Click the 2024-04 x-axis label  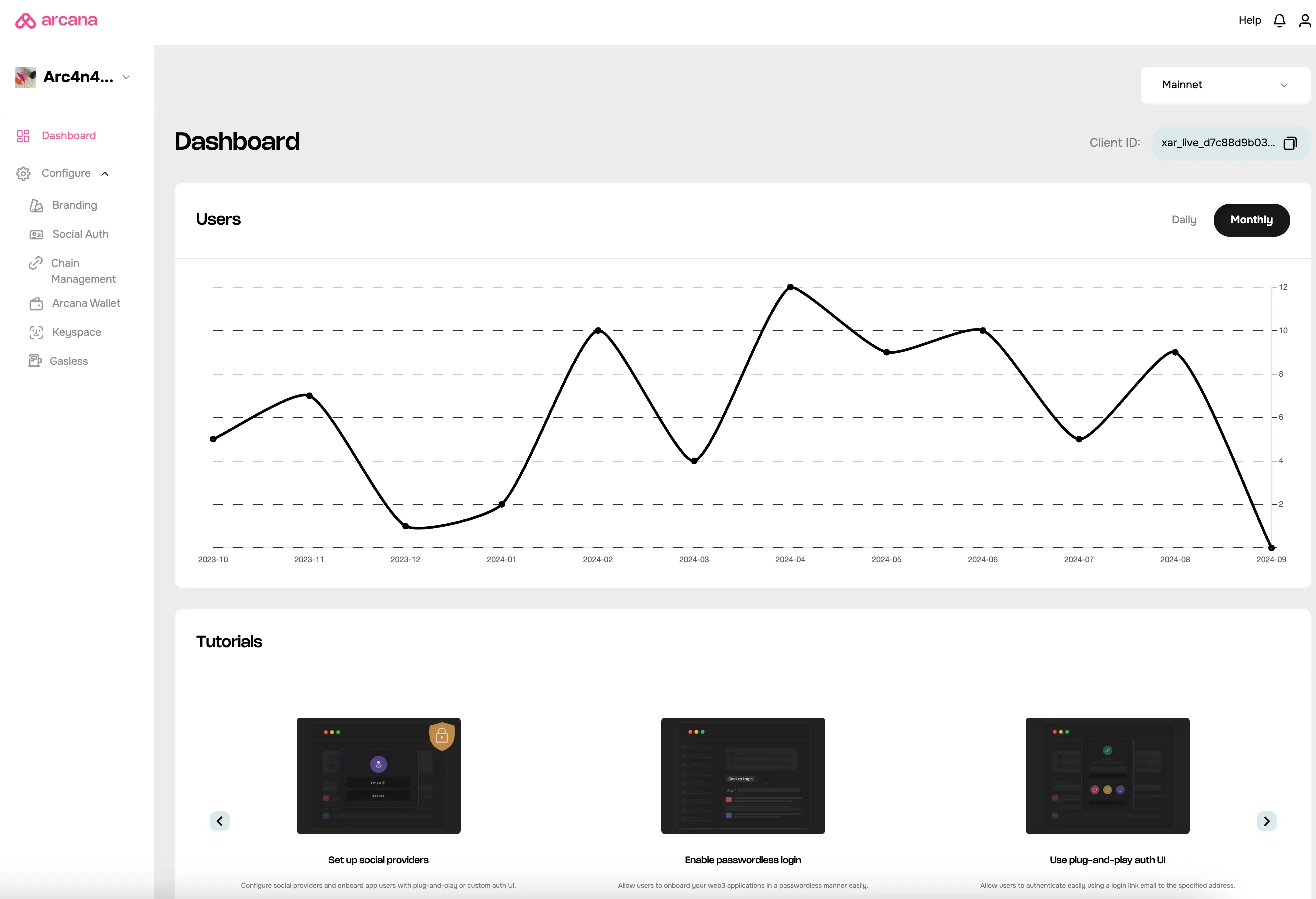click(790, 560)
